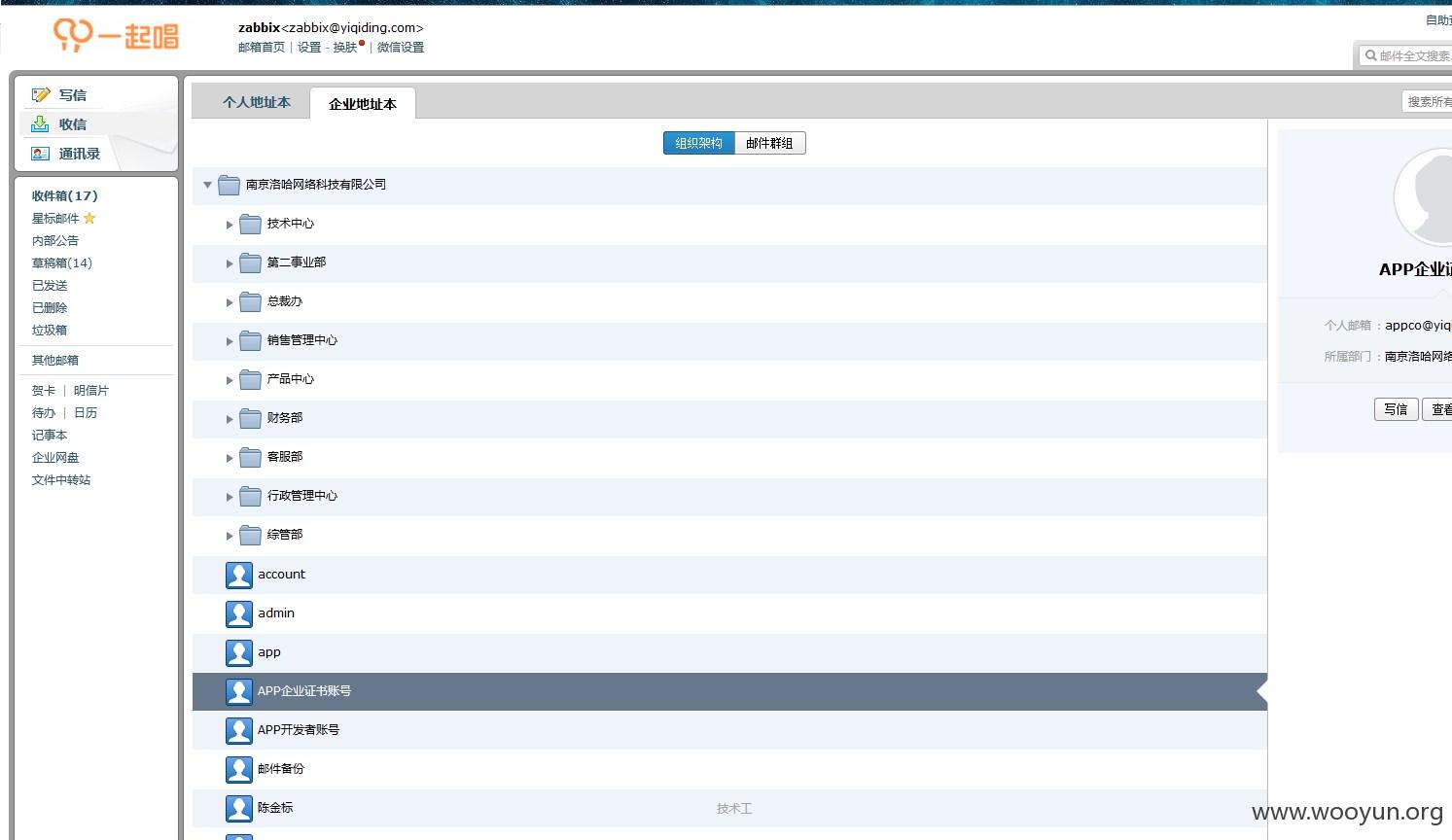The width and height of the screenshot is (1452, 840).
Task: Open 企业网盘 link
Action: click(55, 457)
